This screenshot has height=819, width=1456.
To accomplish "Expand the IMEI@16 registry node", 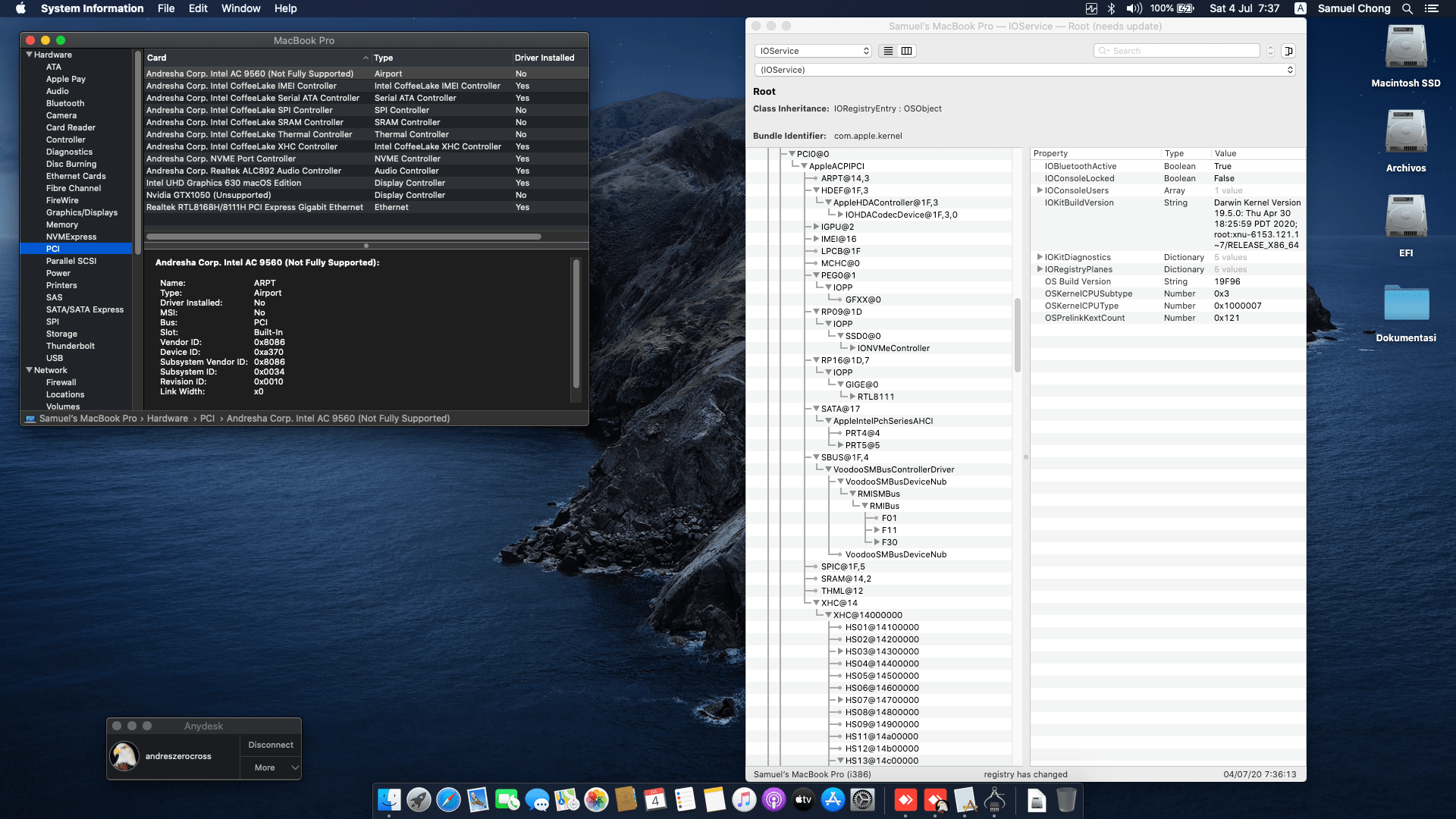I will click(x=816, y=239).
